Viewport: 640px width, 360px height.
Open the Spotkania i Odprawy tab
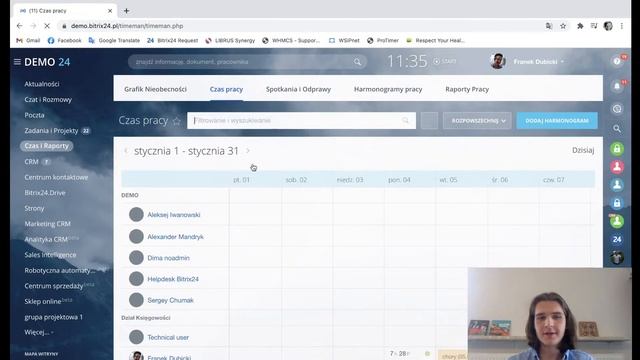[298, 89]
